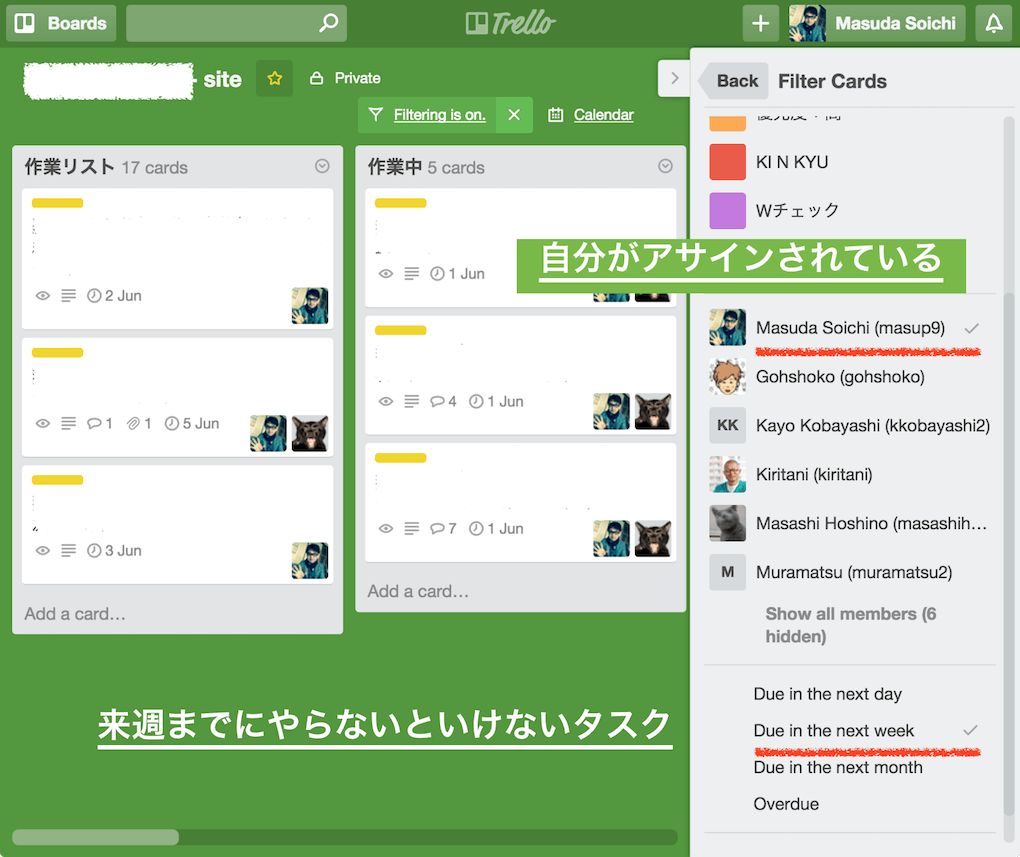Star the board with the star icon
This screenshot has height=857, width=1020.
274,78
